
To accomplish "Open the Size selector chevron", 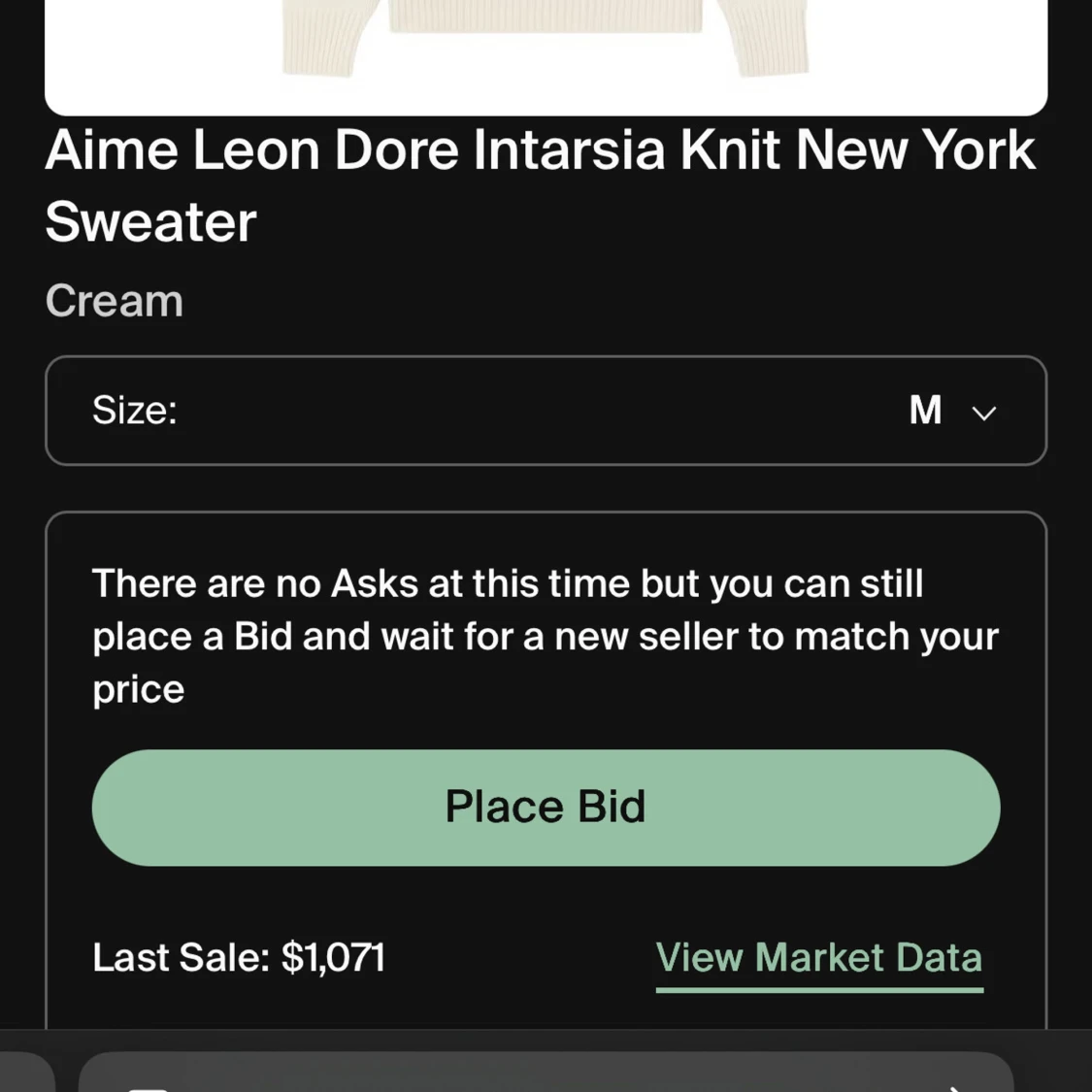I will click(x=984, y=412).
